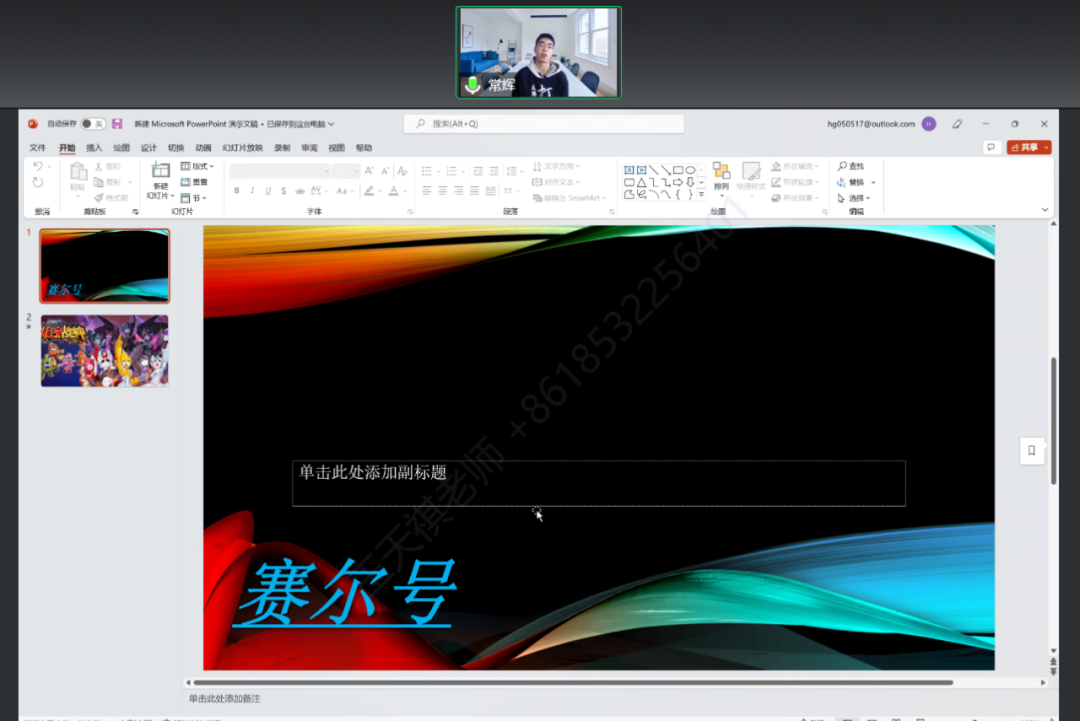Image resolution: width=1080 pixels, height=721 pixels.
Task: Click the Undo arrow icon
Action: [38, 166]
